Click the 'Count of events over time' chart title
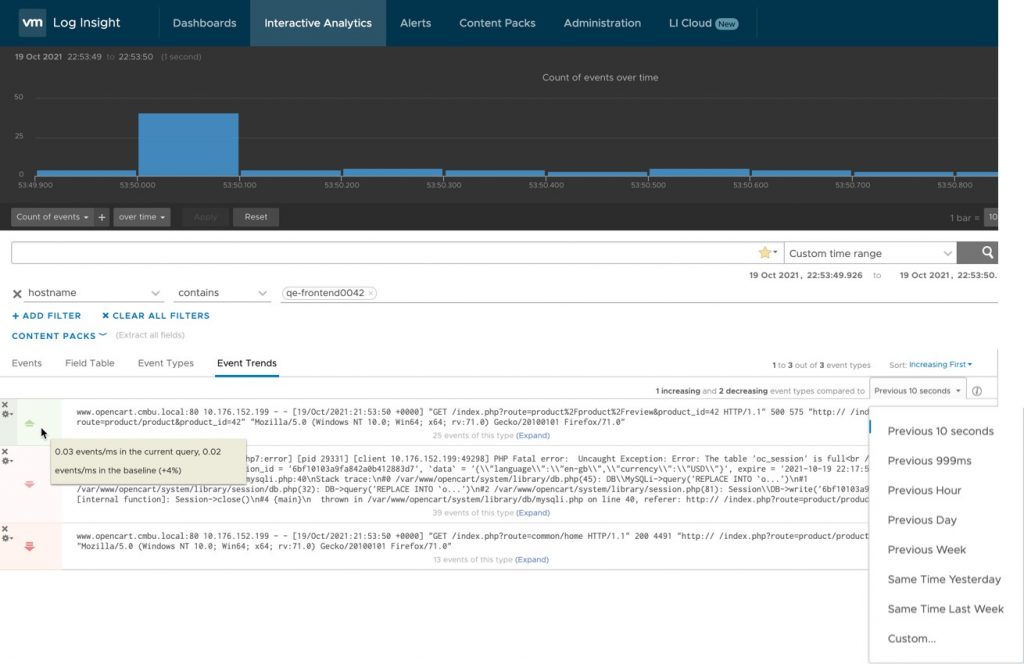Viewport: 1024px width, 664px height. [600, 77]
